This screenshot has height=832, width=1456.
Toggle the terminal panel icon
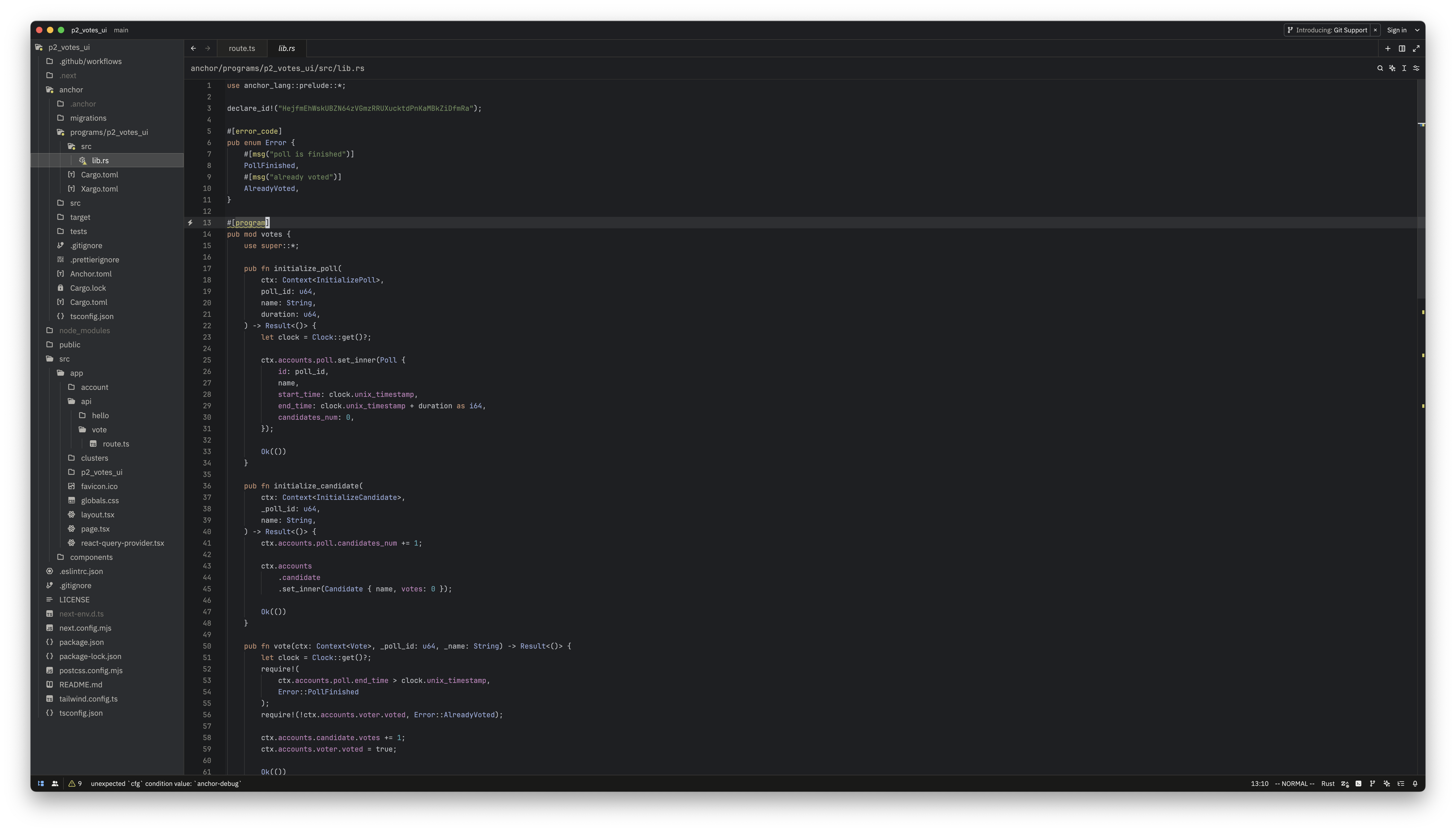point(1358,784)
